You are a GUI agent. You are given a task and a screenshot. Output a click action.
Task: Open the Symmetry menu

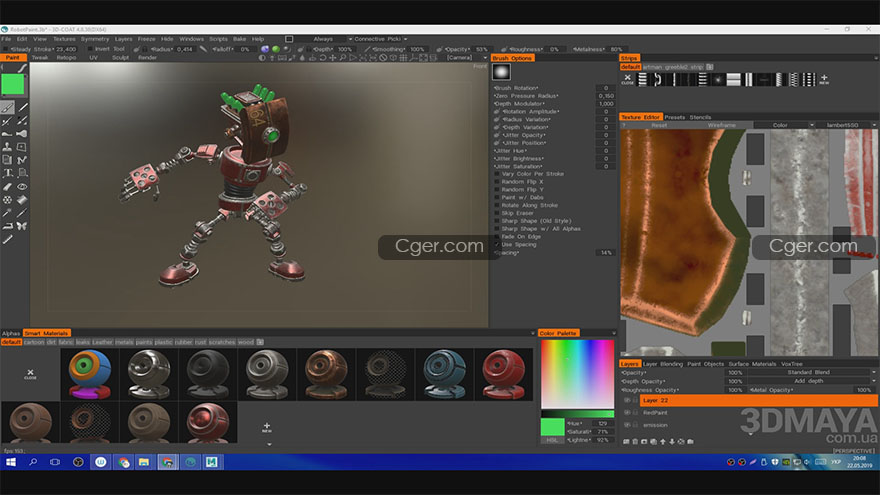(95, 39)
